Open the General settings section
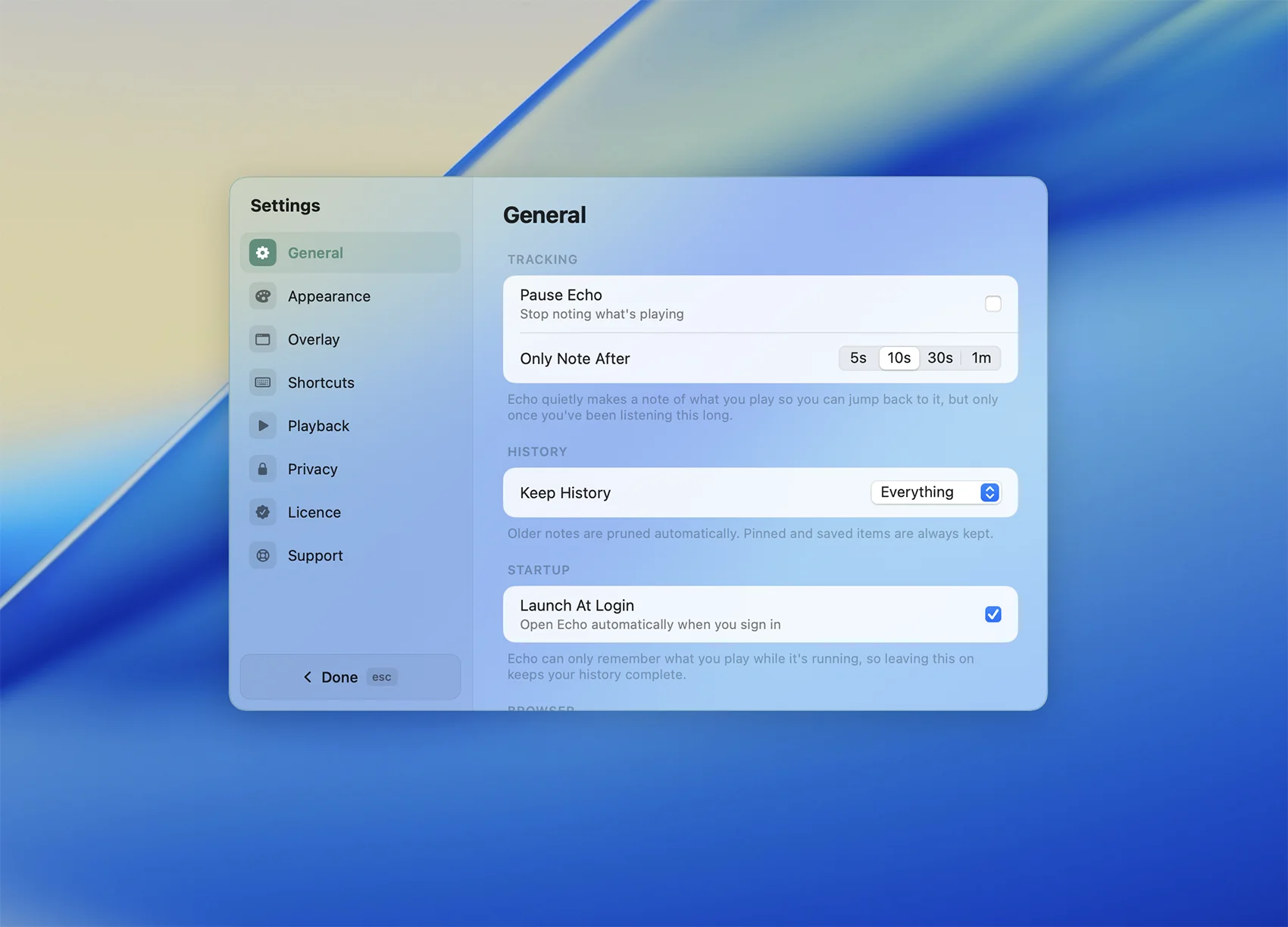Screen dimensions: 1288x927 pyautogui.click(x=350, y=253)
